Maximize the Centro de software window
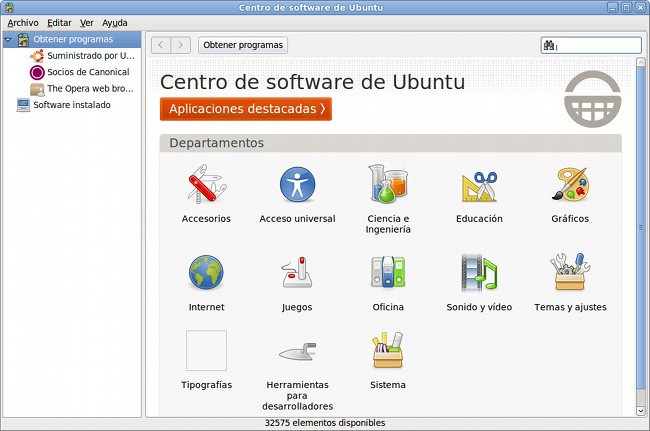This screenshot has height=431, width=650. coord(627,7)
